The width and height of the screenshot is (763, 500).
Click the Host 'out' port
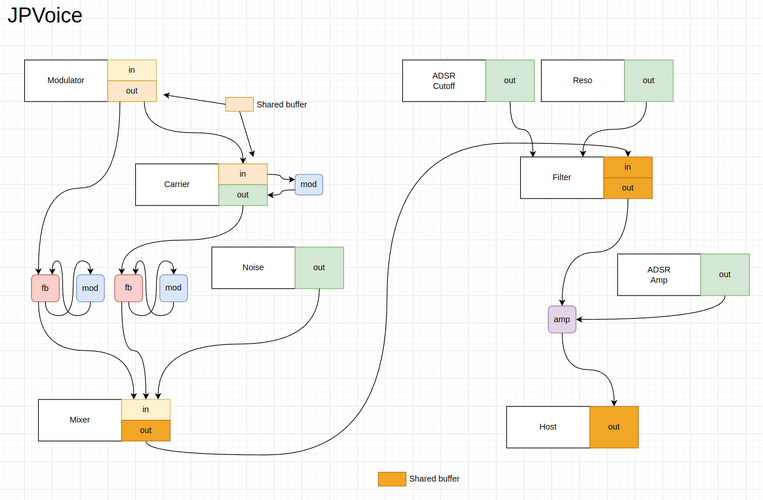pos(614,427)
